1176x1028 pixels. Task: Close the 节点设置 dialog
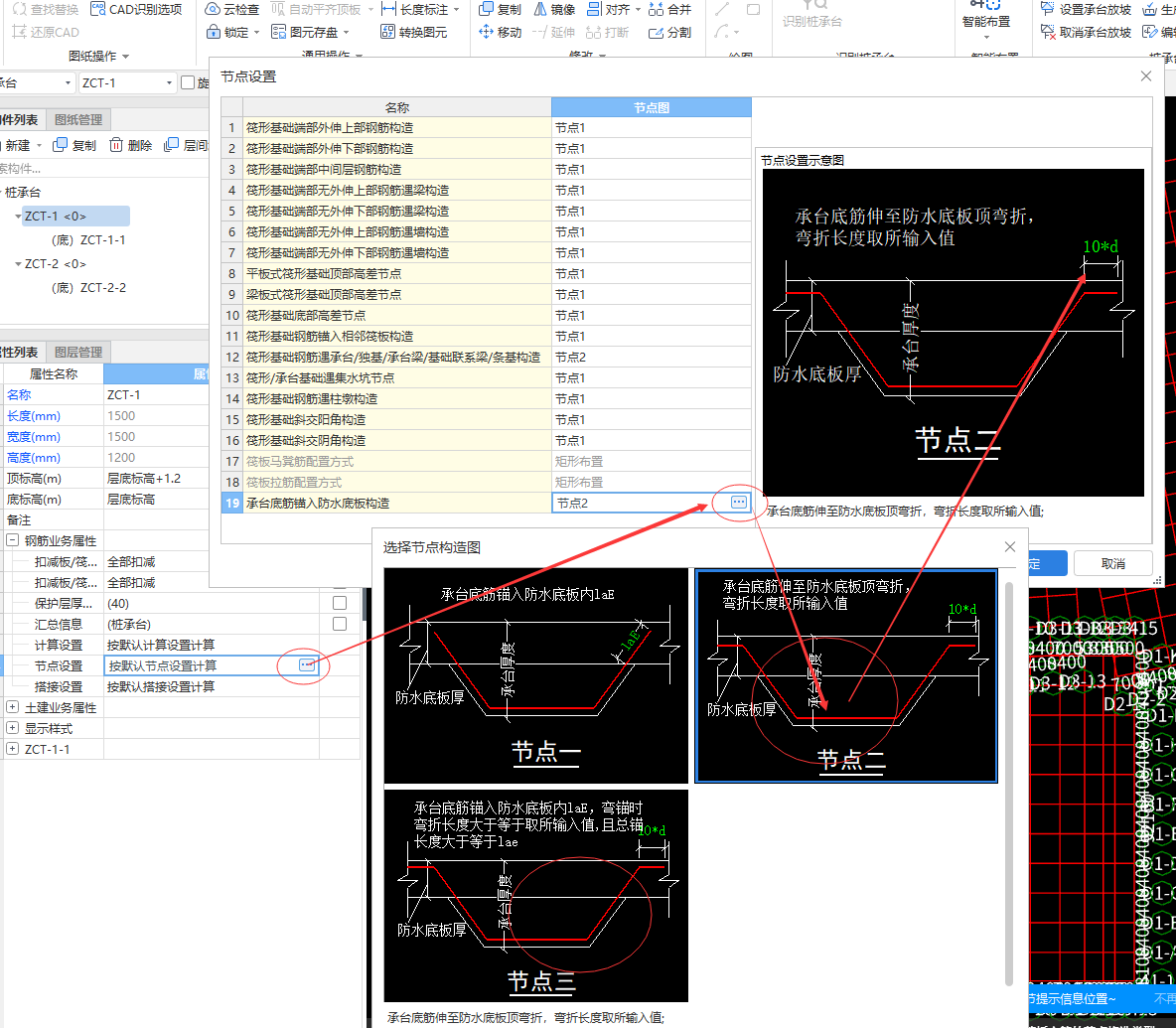pyautogui.click(x=1146, y=75)
